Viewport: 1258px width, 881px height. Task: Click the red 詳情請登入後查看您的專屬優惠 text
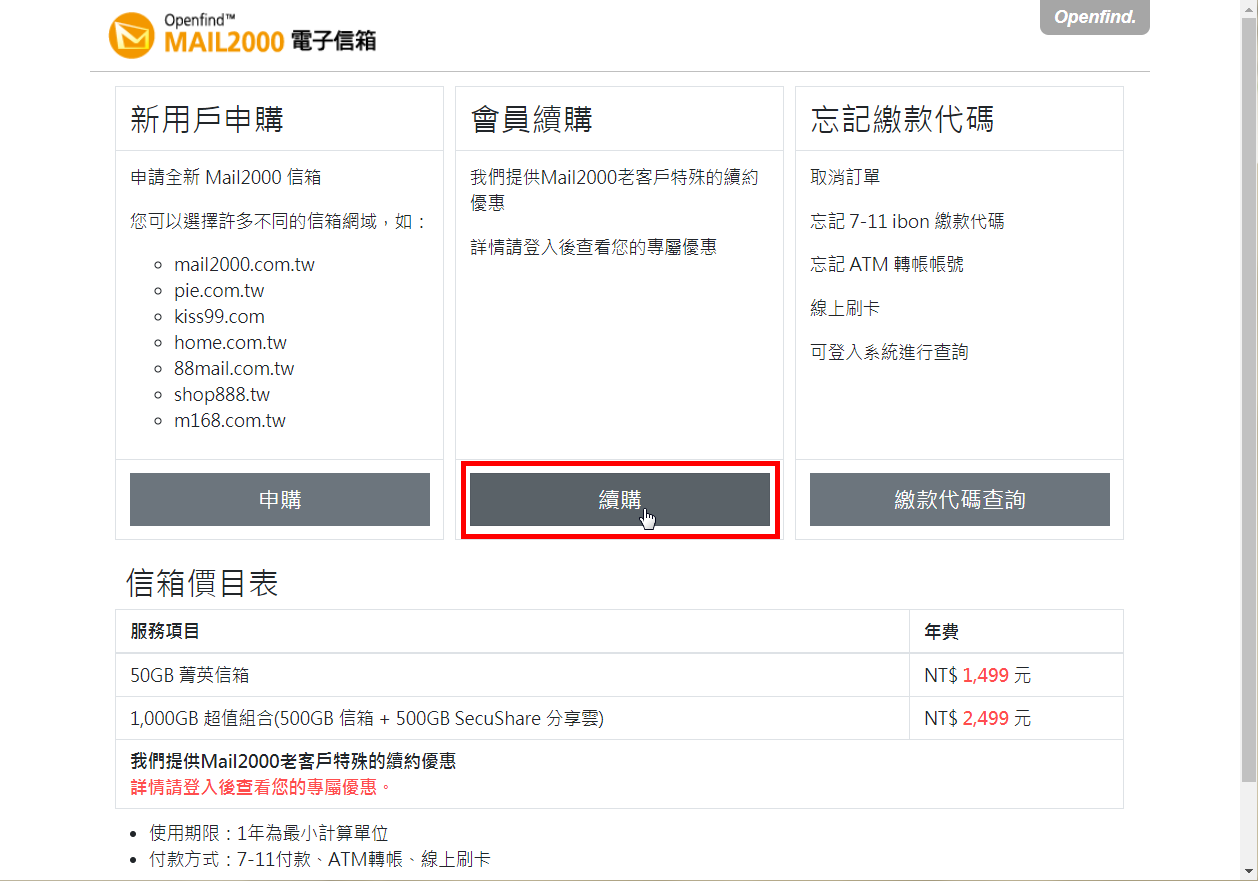pyautogui.click(x=261, y=787)
